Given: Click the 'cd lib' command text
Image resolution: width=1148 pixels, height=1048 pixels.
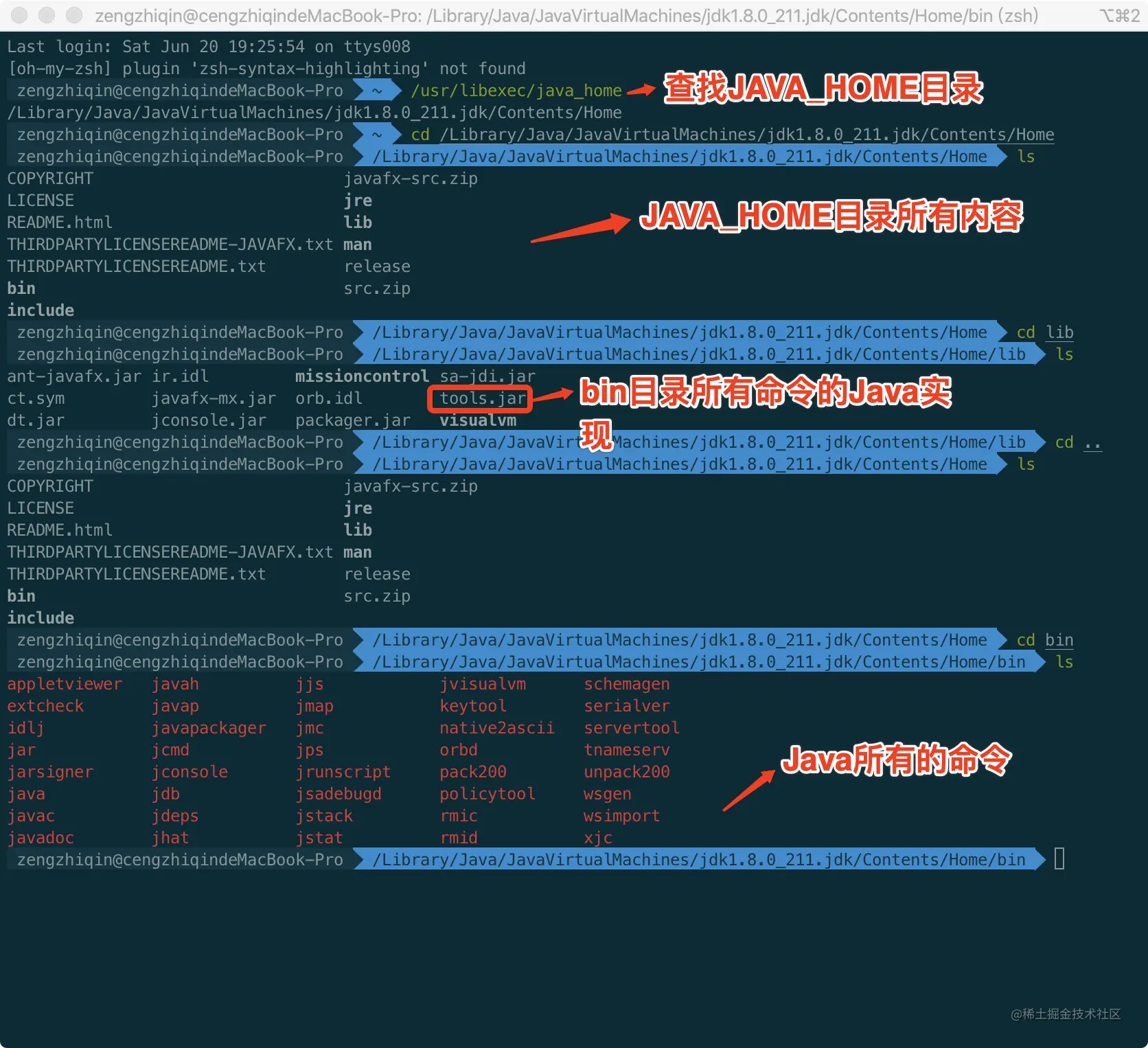Looking at the screenshot, I should (x=1045, y=332).
